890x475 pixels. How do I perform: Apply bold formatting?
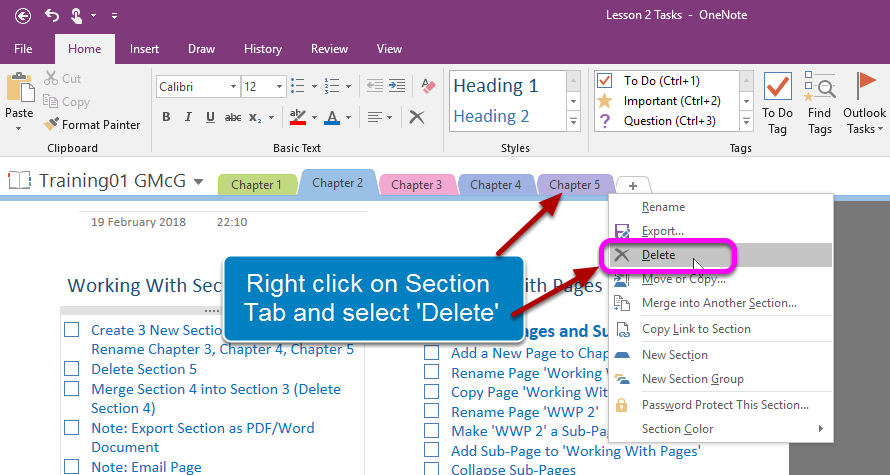click(x=167, y=117)
